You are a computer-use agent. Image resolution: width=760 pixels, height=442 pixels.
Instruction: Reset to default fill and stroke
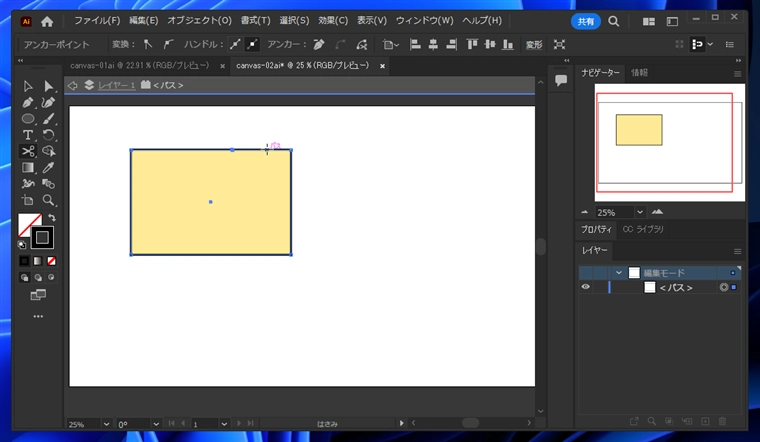click(22, 245)
